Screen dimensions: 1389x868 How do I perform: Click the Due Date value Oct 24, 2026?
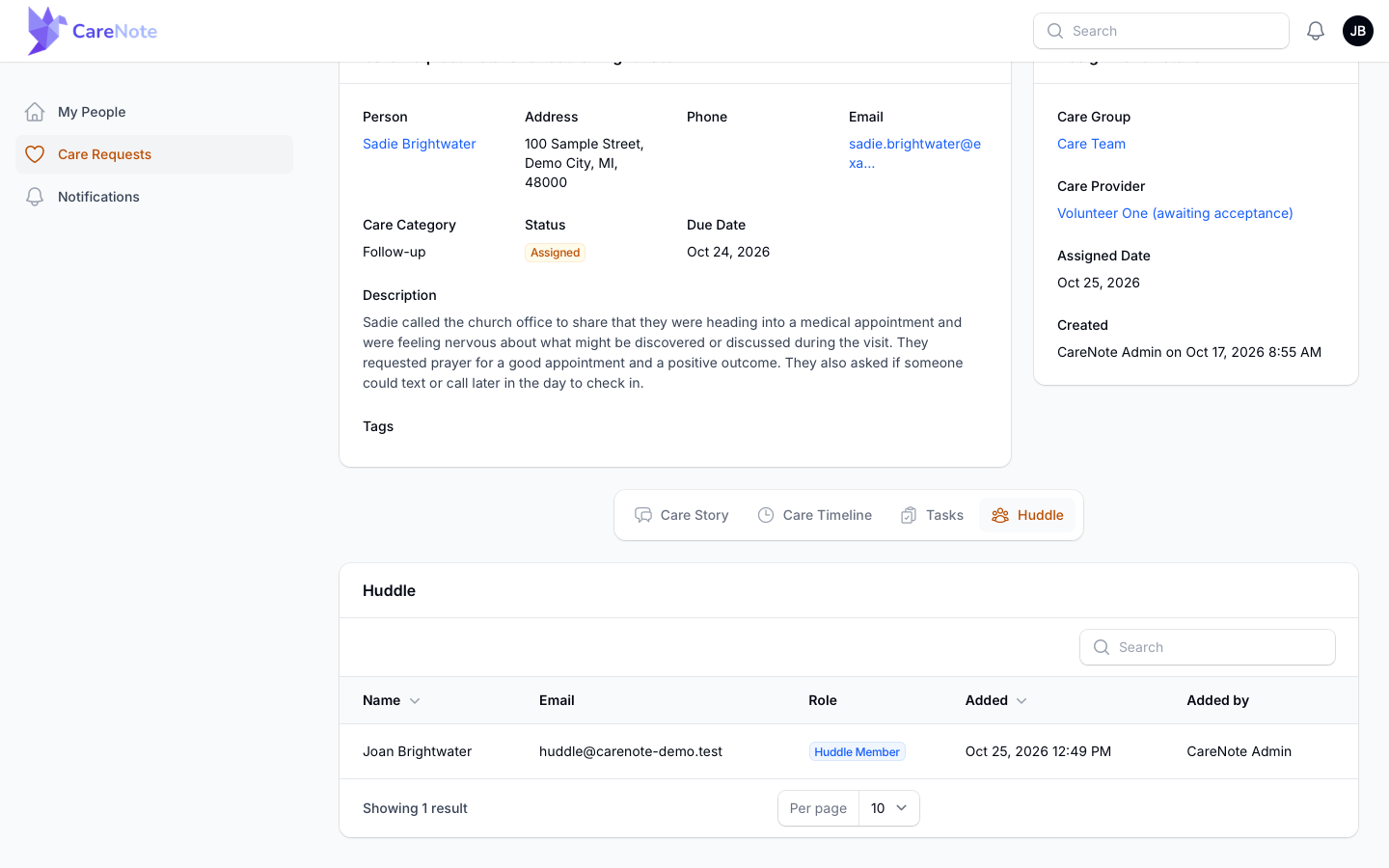728,252
